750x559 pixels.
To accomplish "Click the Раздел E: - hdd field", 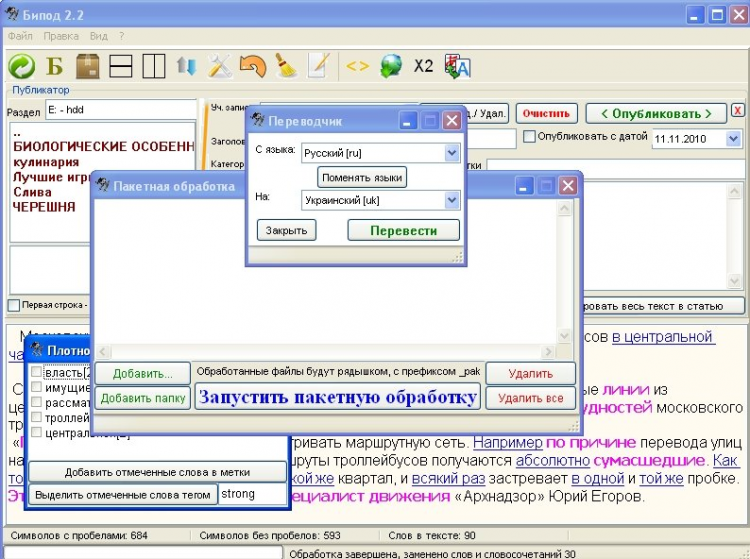I will click(x=121, y=110).
